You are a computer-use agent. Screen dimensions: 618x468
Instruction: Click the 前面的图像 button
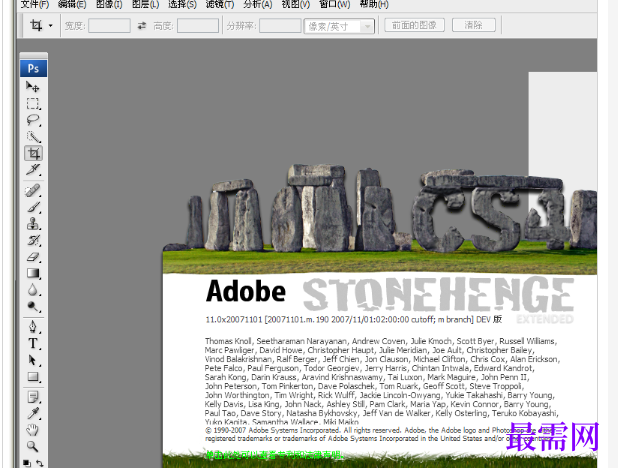tap(414, 25)
